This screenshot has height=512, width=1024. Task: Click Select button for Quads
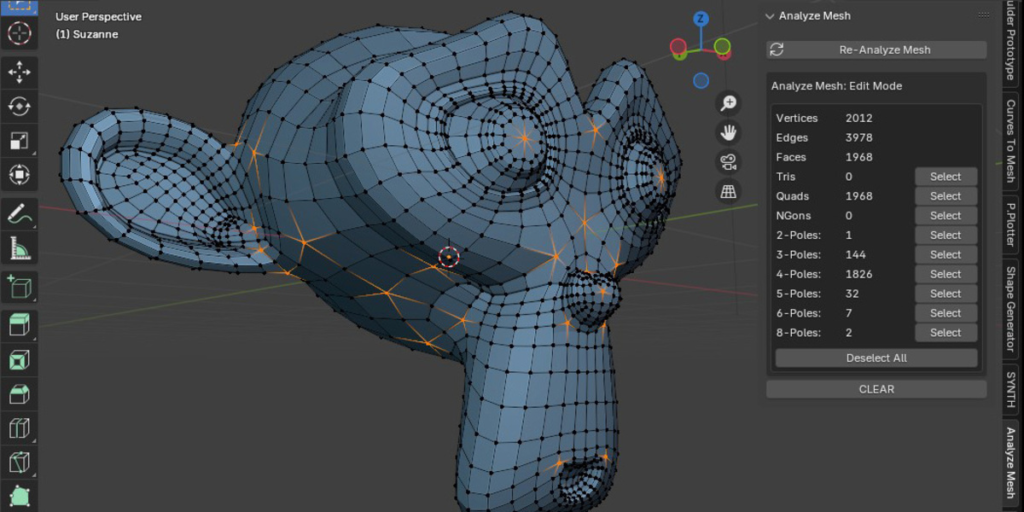pyautogui.click(x=946, y=196)
